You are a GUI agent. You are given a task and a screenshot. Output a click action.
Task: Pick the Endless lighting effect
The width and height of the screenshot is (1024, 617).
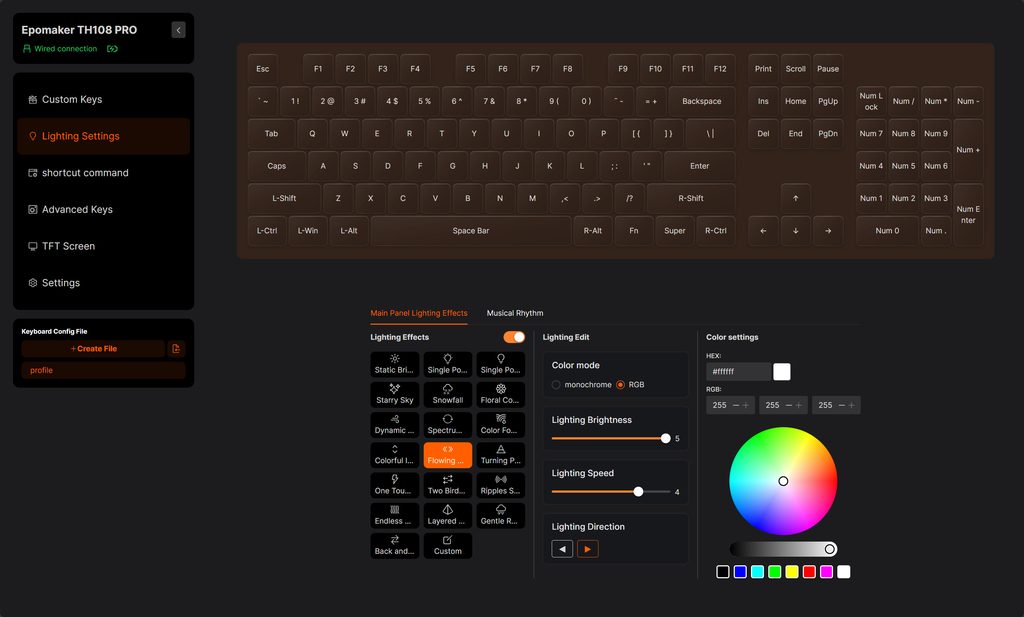394,515
